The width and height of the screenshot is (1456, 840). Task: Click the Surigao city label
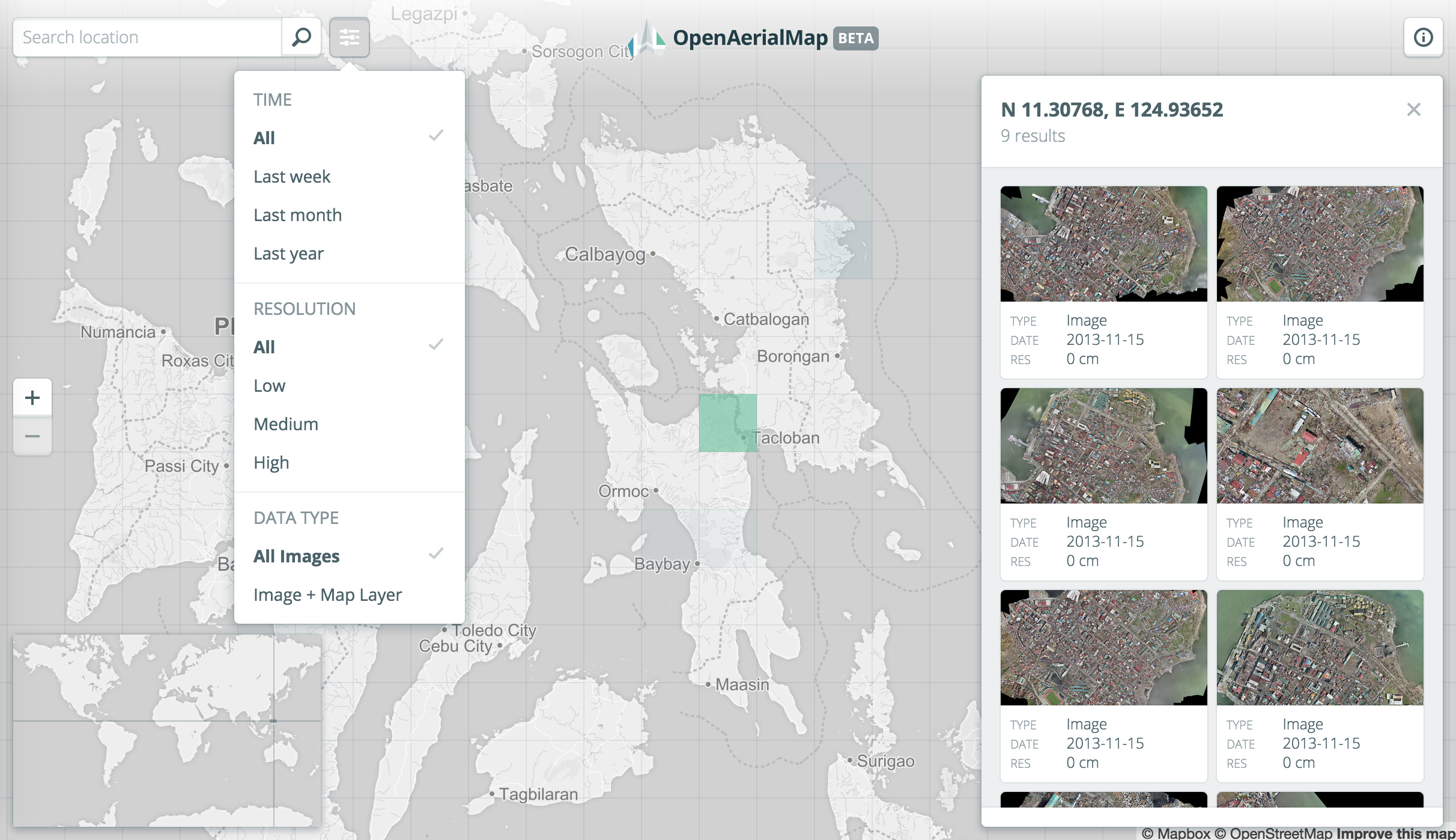pos(885,761)
